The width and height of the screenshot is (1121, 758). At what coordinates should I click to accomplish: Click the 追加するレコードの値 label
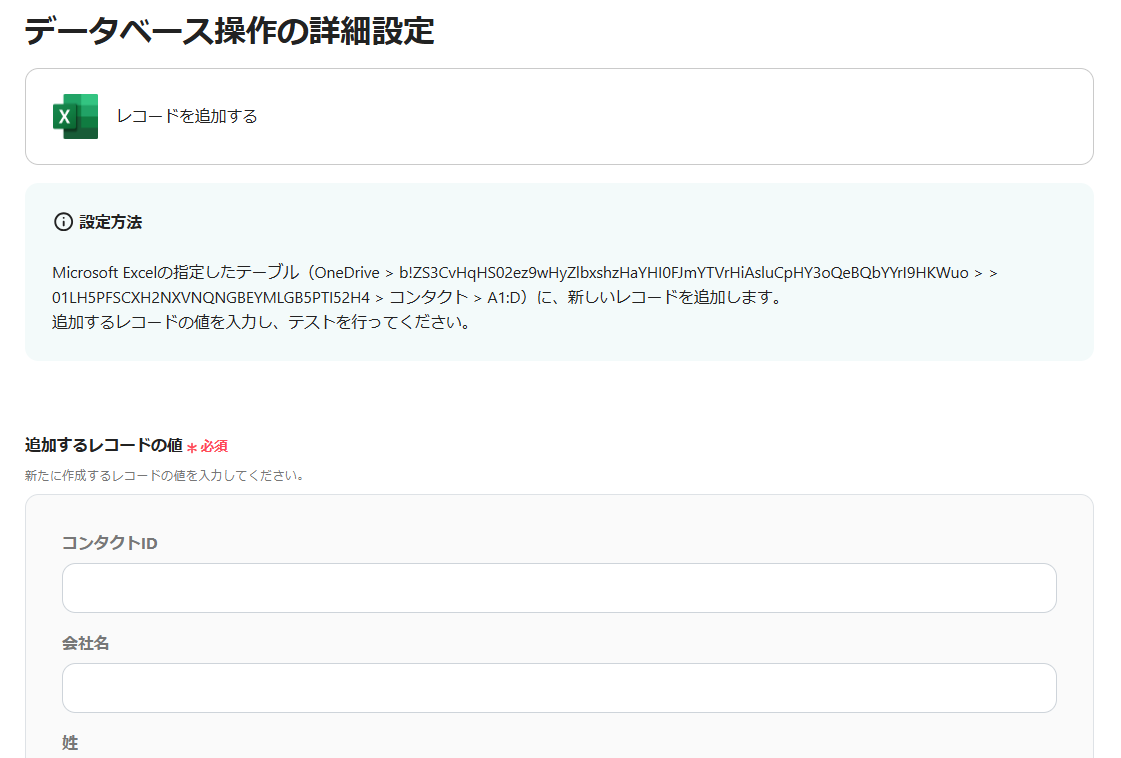click(104, 446)
